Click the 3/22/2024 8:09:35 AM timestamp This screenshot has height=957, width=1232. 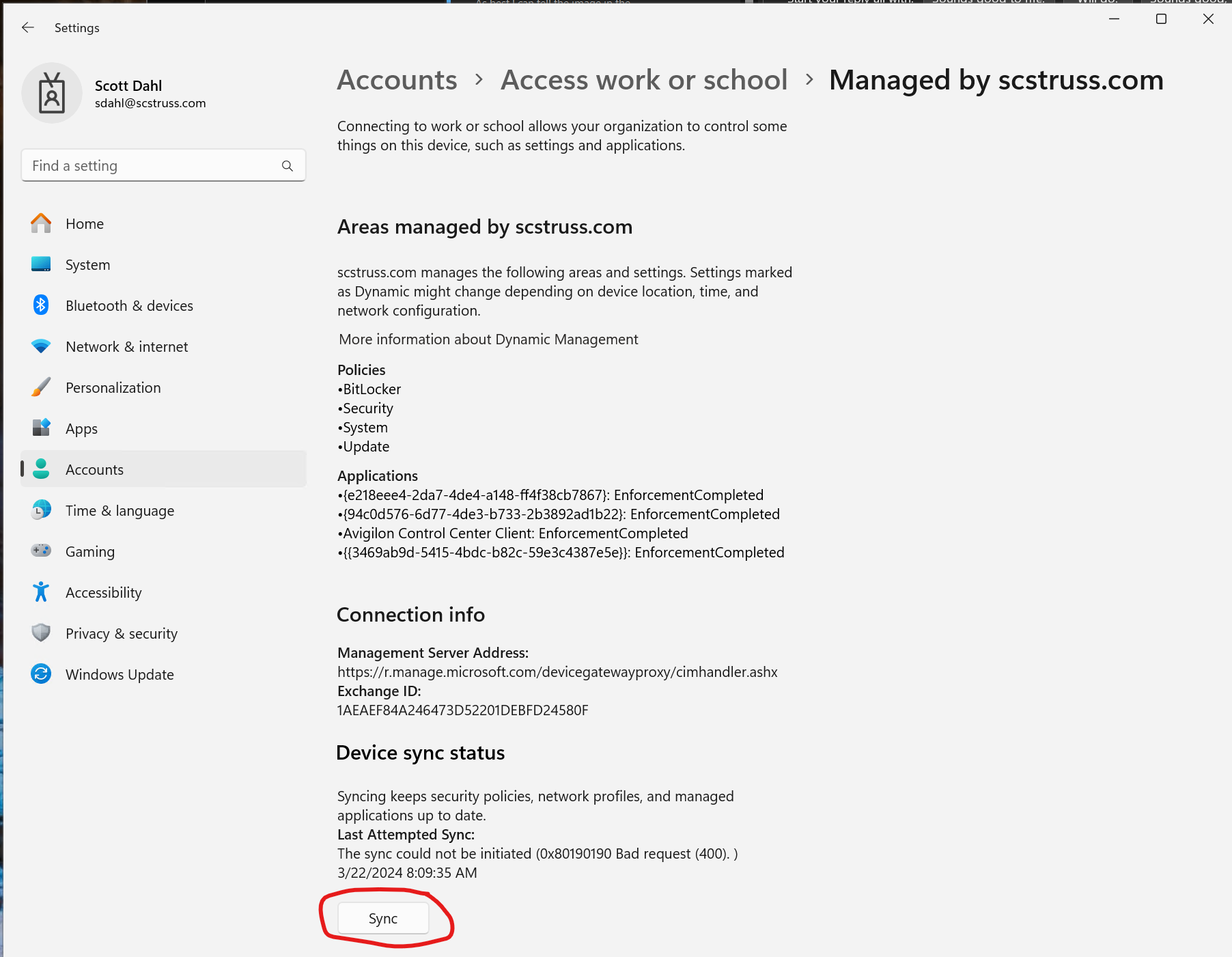coord(407,873)
